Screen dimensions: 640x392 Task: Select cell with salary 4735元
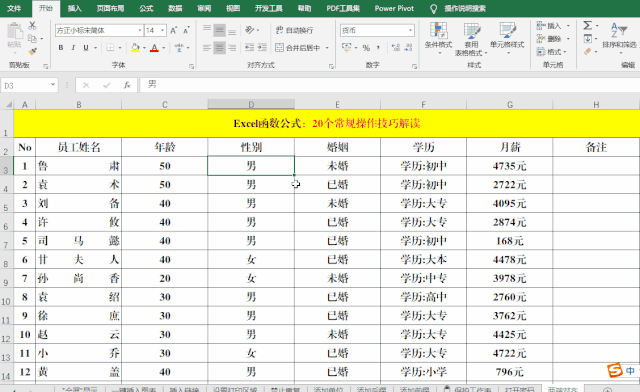509,166
